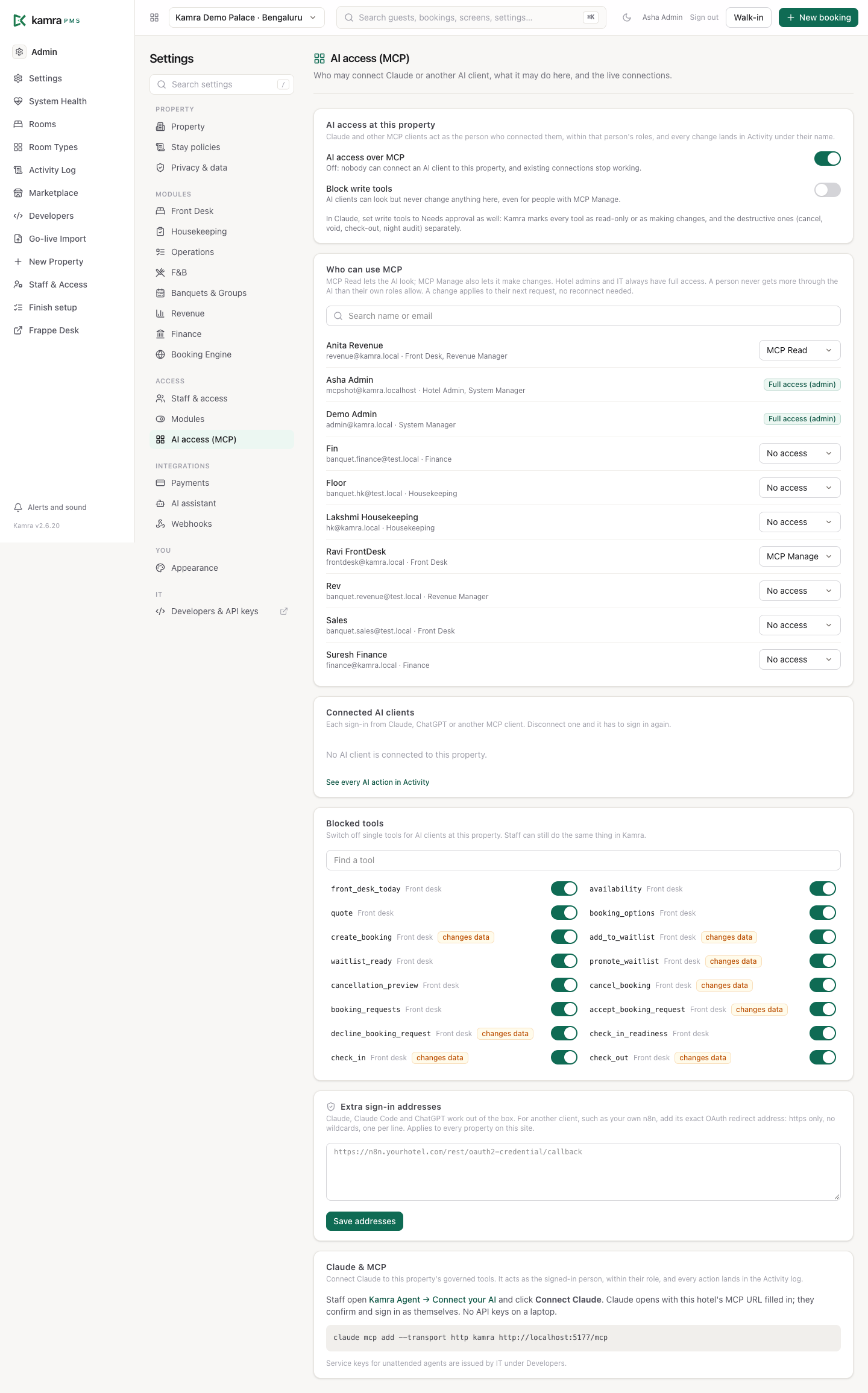Click the F&B utensils icon

pos(160,272)
